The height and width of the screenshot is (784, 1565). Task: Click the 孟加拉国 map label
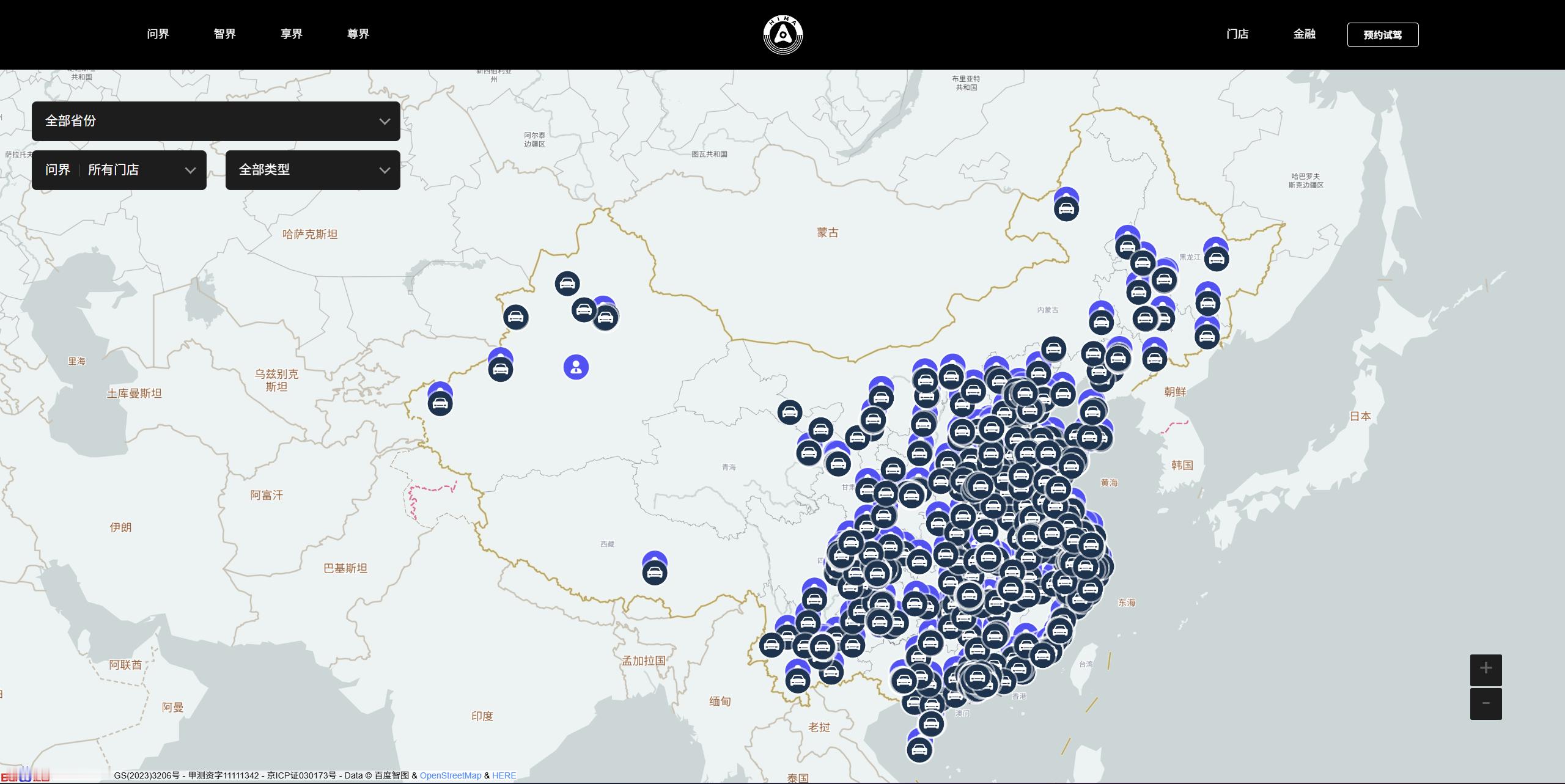644,661
